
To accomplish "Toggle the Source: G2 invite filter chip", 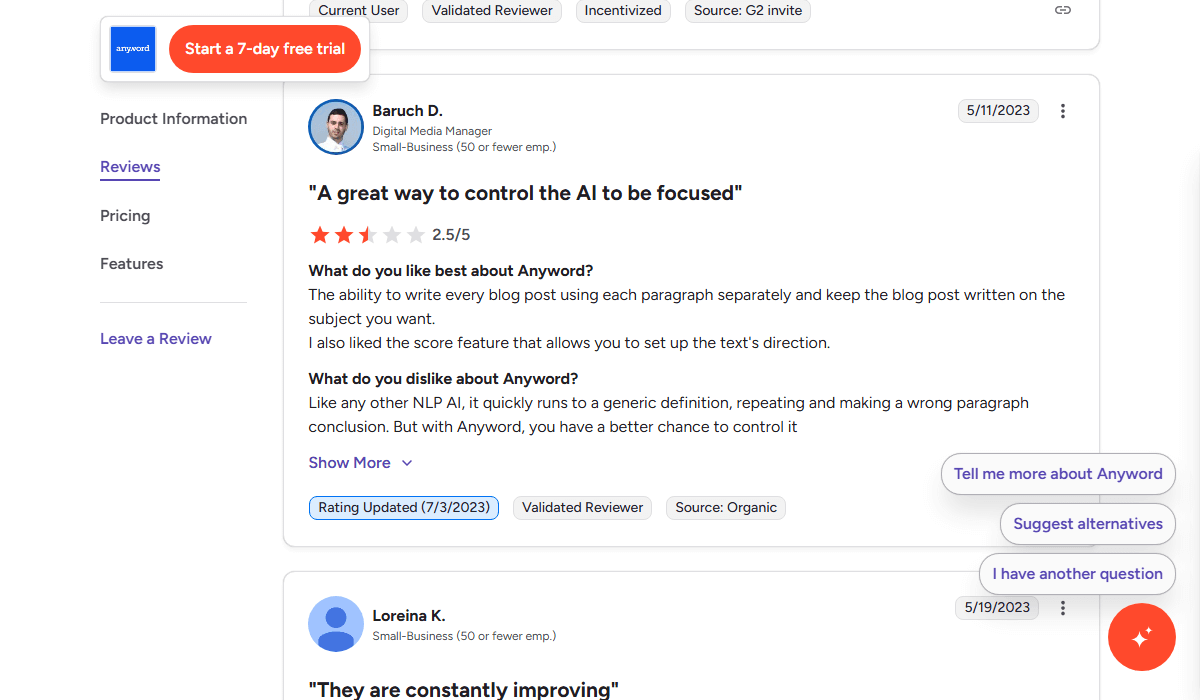I will click(747, 11).
